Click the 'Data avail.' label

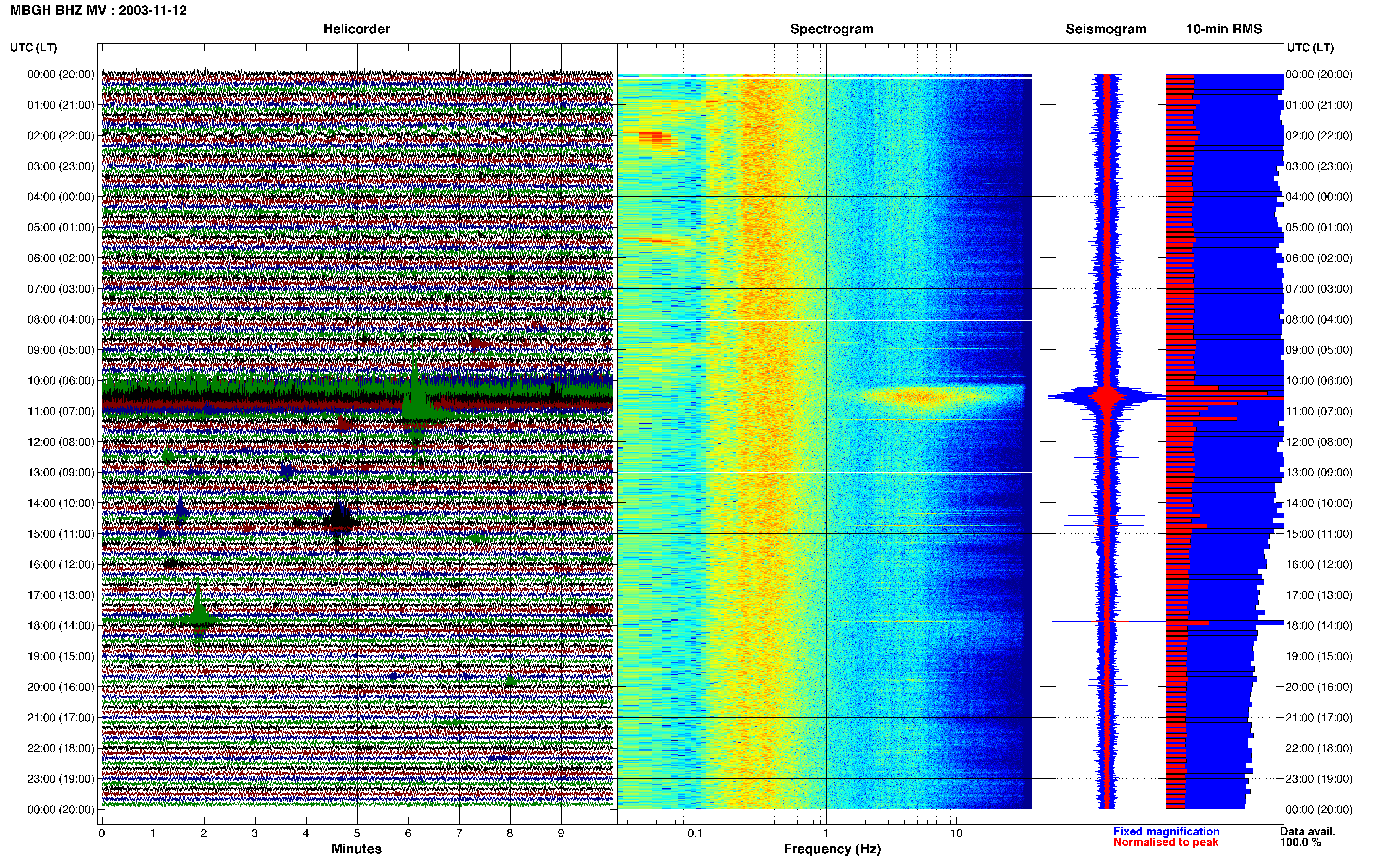pyautogui.click(x=1308, y=831)
